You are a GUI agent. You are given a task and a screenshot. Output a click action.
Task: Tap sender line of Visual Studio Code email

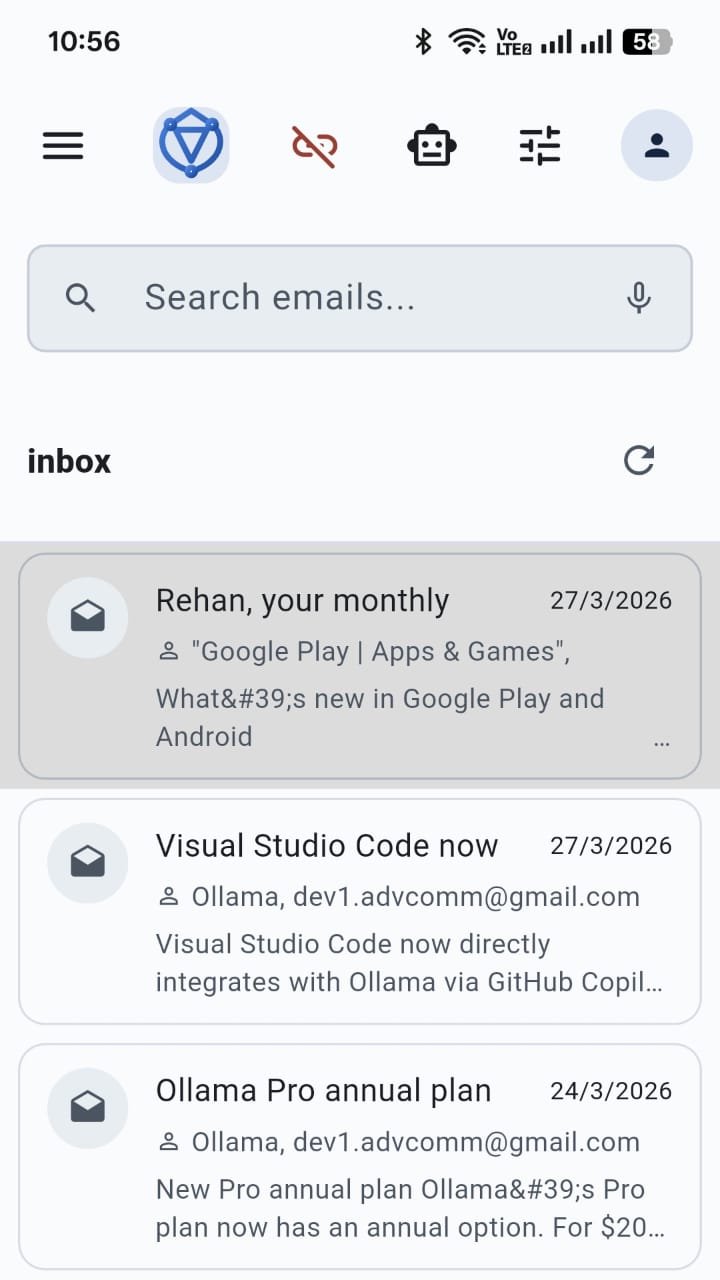(x=399, y=897)
